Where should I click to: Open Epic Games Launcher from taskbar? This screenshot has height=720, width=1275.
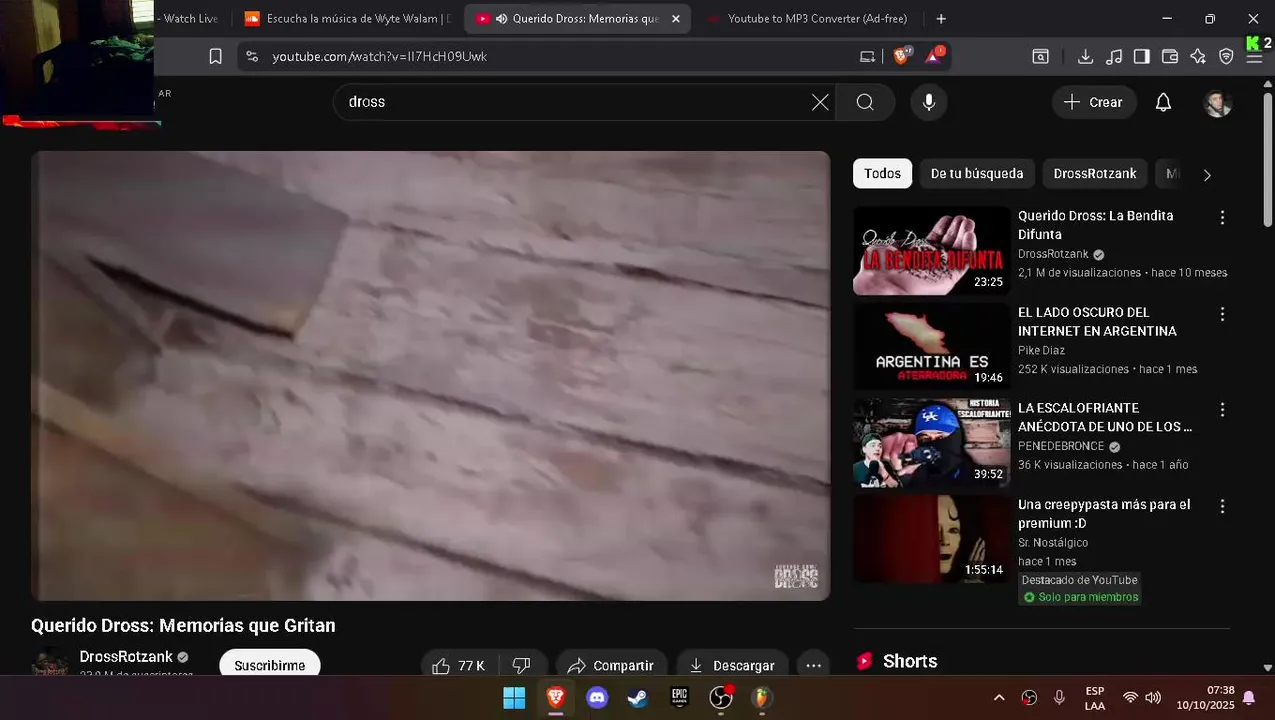click(x=679, y=697)
